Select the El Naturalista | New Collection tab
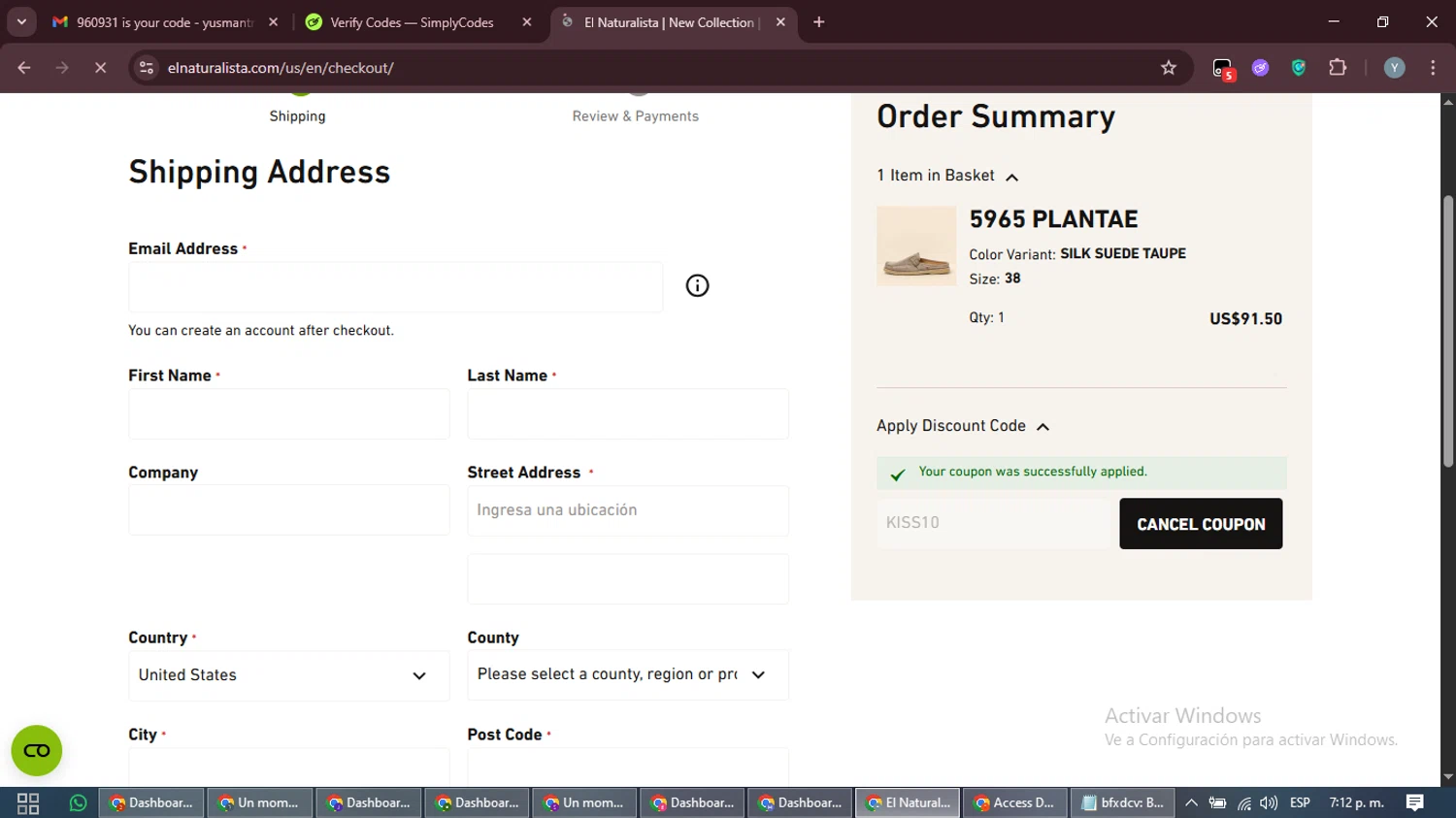 click(x=673, y=22)
